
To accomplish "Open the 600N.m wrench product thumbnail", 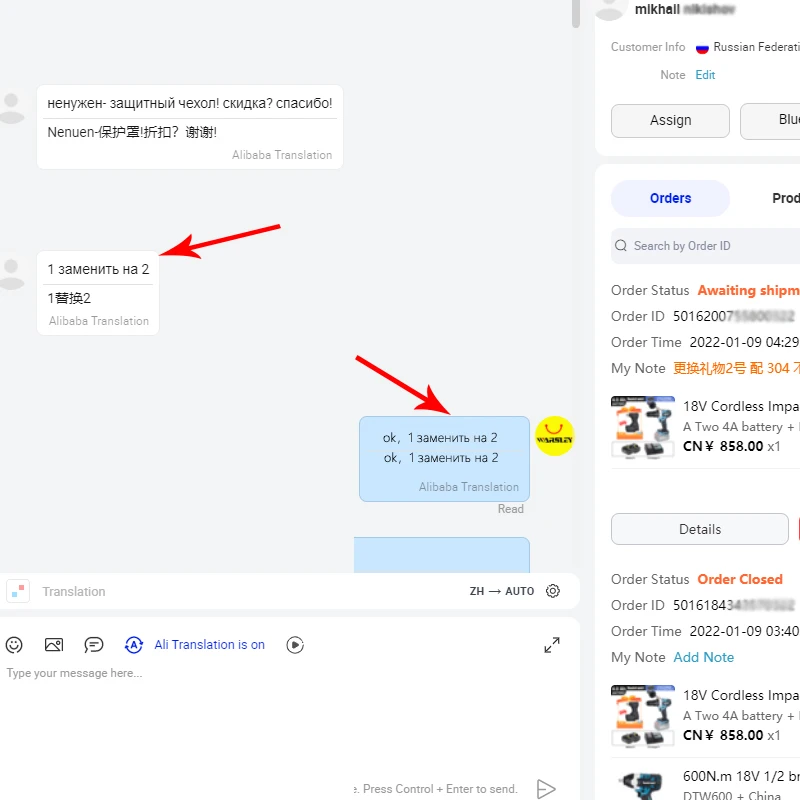I will click(x=643, y=784).
